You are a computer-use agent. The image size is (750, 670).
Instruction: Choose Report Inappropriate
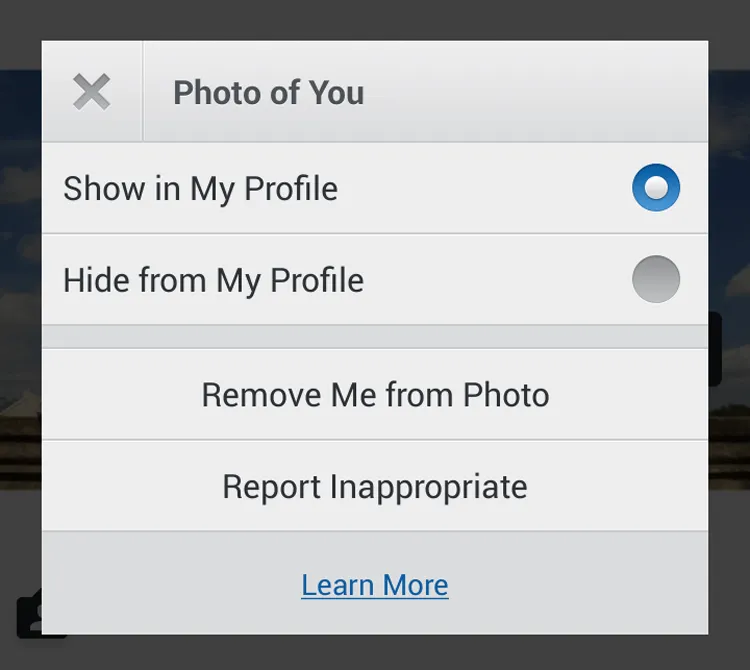[375, 486]
